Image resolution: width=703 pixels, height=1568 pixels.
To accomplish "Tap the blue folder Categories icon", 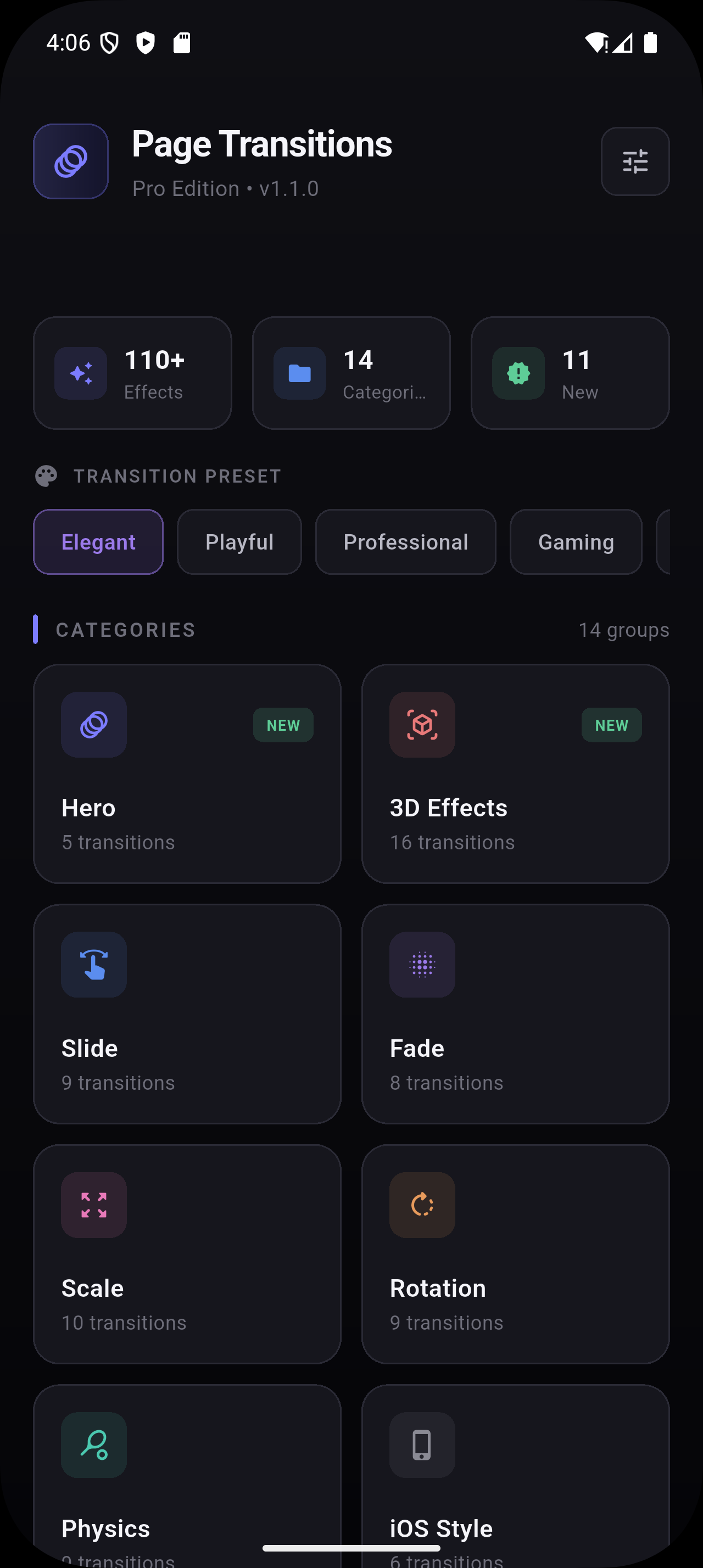I will click(299, 373).
